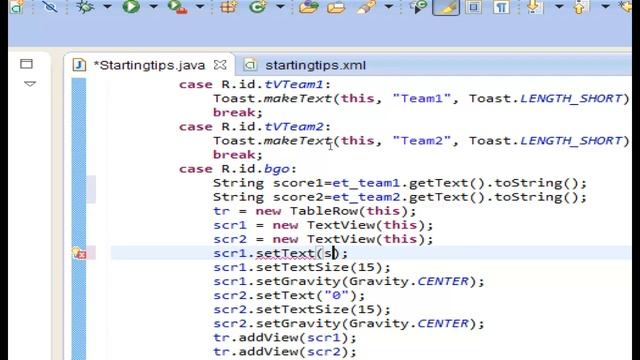
Task: Place cursor in scr1.setText( line
Action: click(x=280, y=253)
